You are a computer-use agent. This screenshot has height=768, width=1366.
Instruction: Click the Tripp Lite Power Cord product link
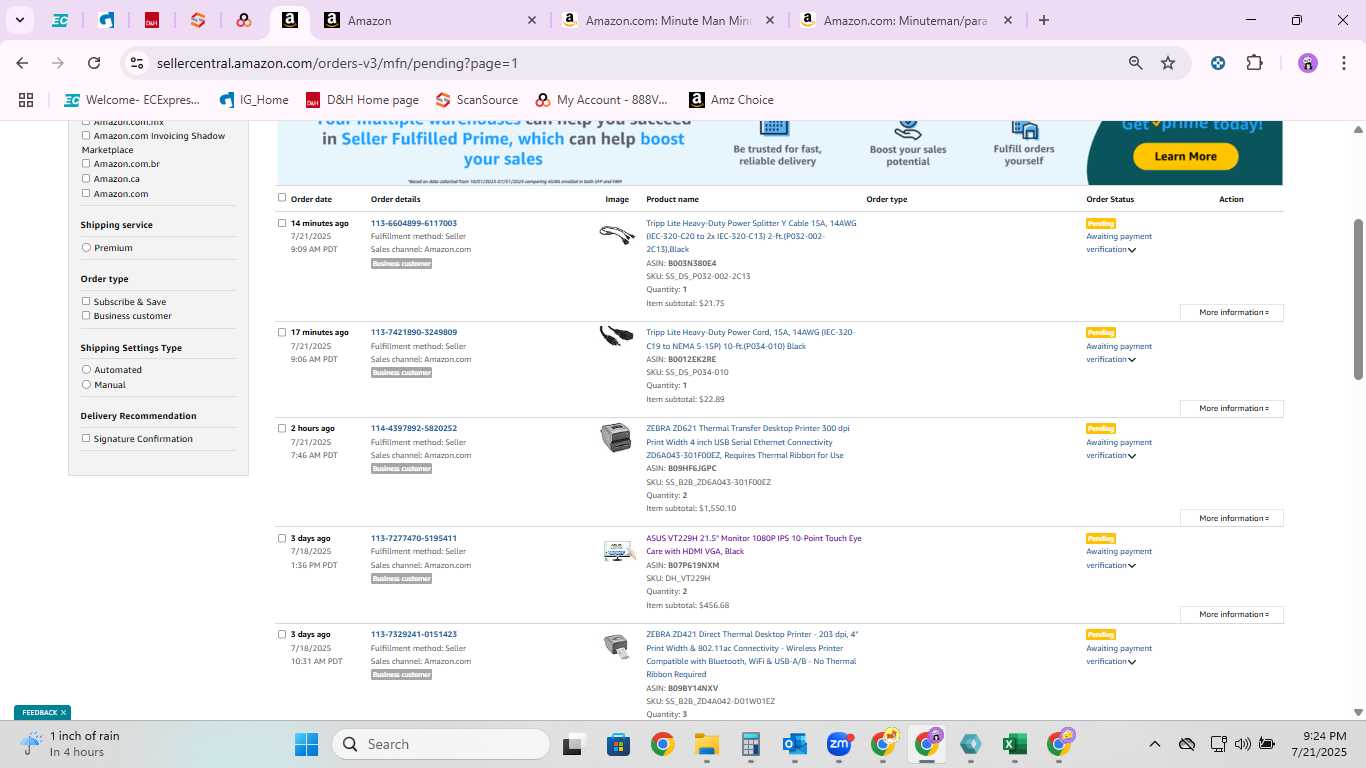click(x=751, y=339)
